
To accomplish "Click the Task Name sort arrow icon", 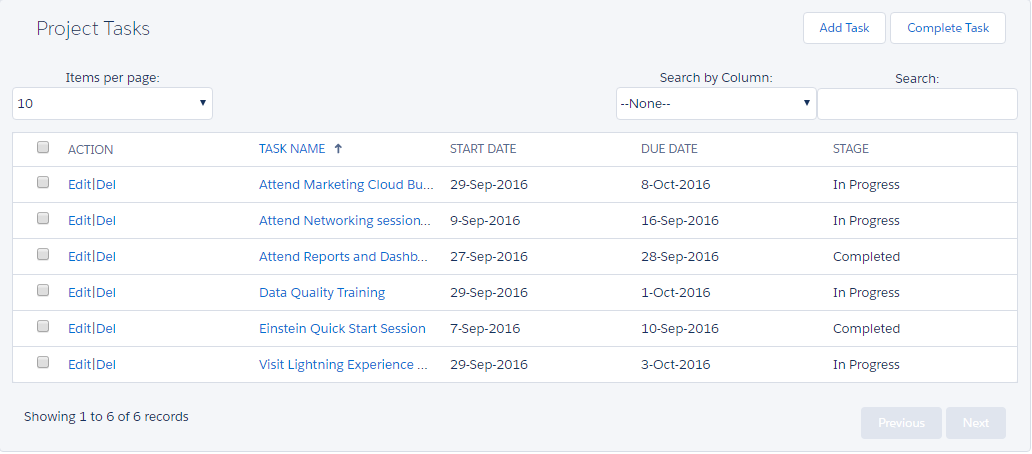I will click(x=338, y=149).
